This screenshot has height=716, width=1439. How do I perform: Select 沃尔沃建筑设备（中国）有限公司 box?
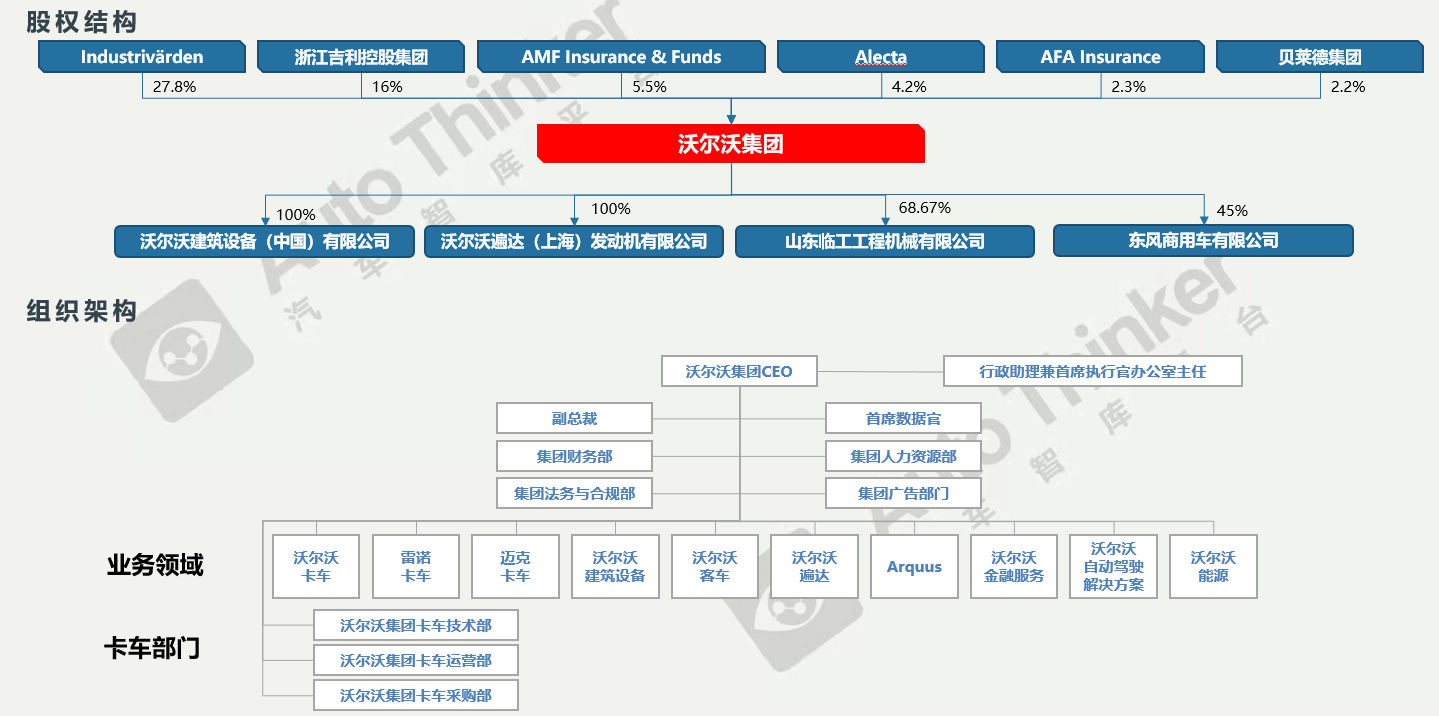click(264, 241)
